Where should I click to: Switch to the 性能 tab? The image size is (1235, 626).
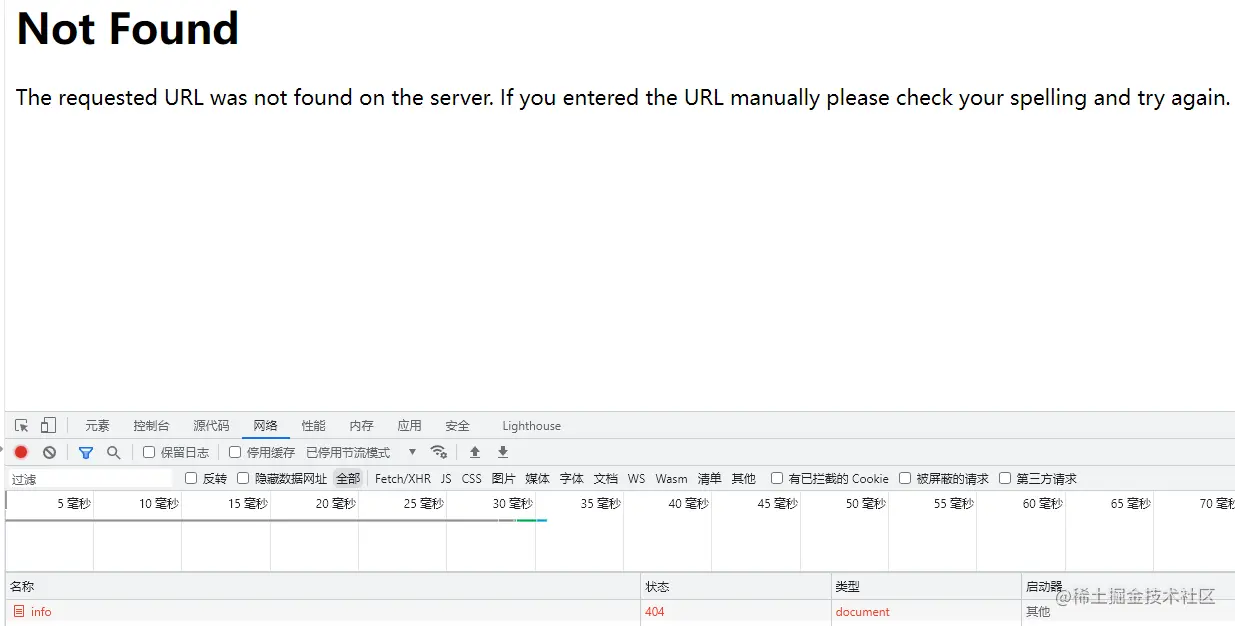[x=313, y=425]
